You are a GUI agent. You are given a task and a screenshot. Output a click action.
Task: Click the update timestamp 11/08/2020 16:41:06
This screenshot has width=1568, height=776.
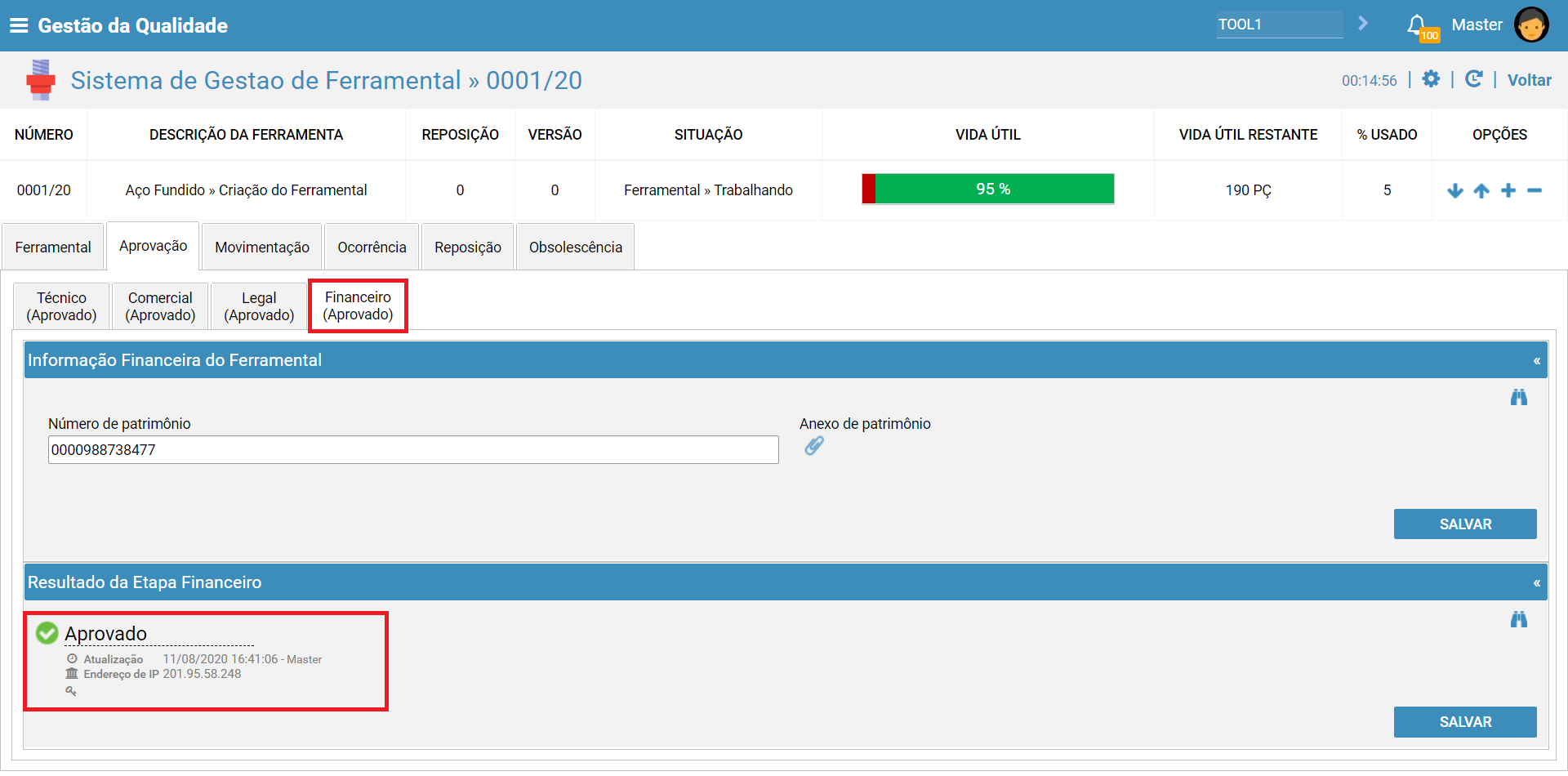click(x=220, y=659)
